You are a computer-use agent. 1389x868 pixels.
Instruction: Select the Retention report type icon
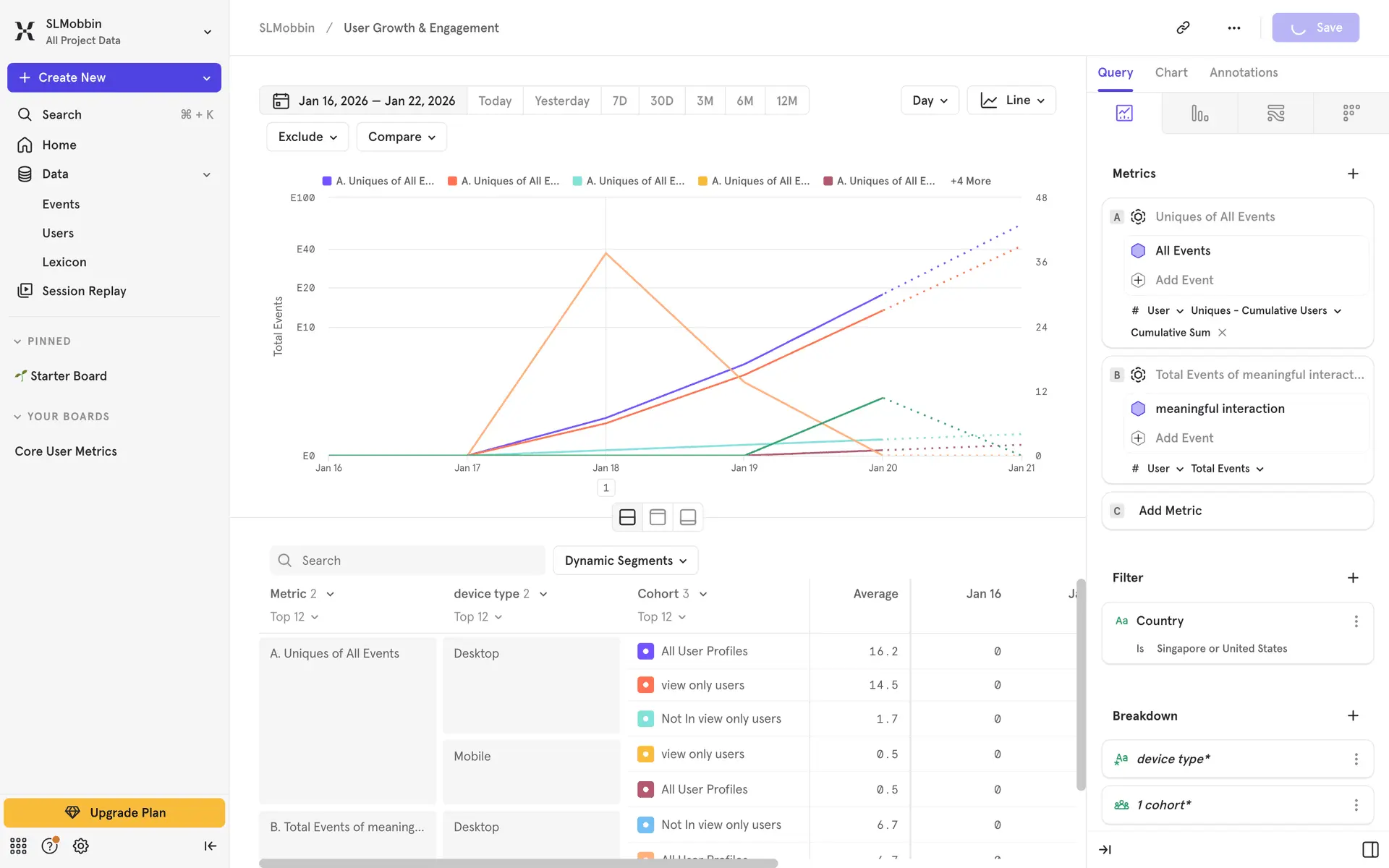[x=1351, y=114]
